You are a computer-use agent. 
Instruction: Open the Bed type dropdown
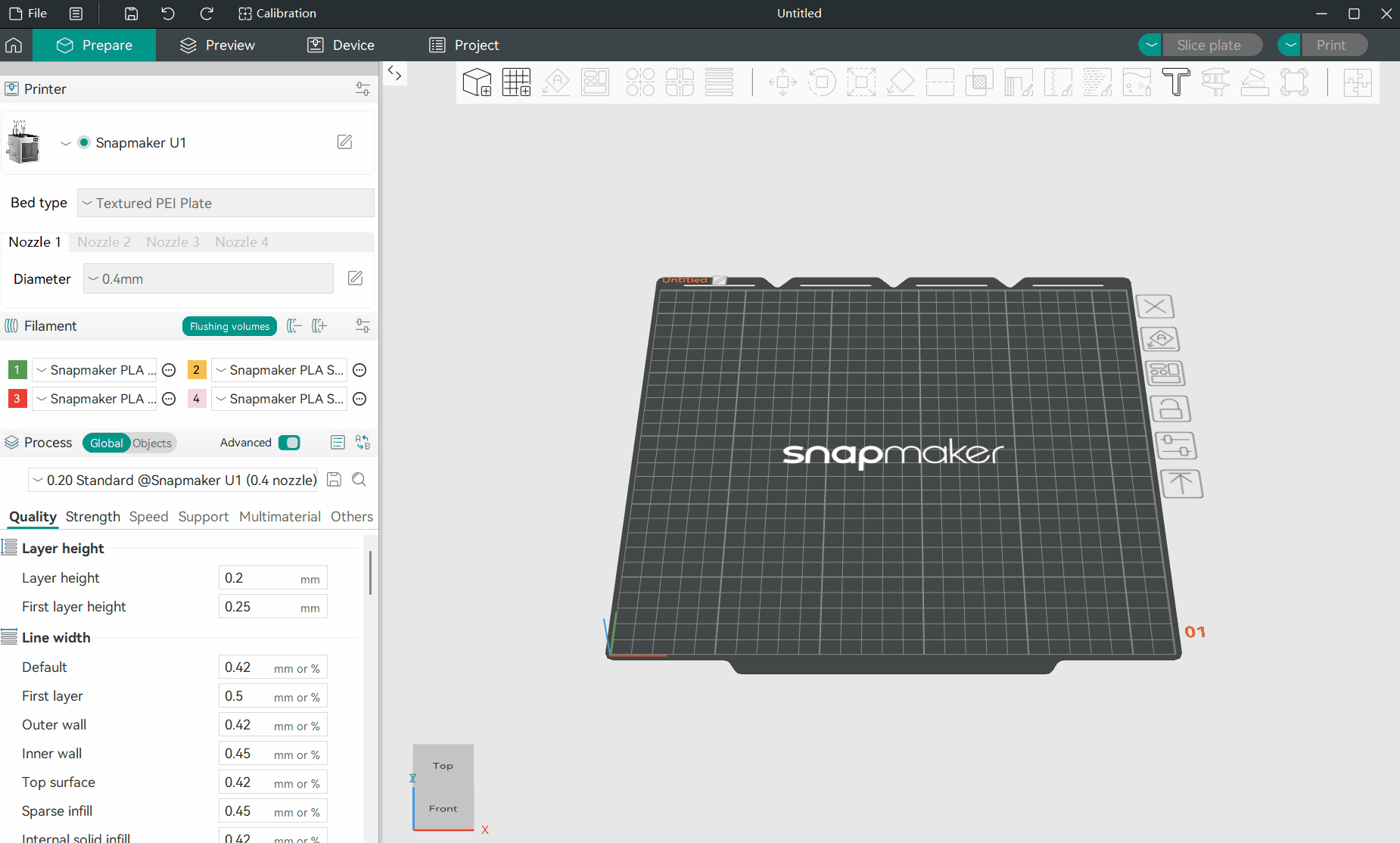point(226,203)
